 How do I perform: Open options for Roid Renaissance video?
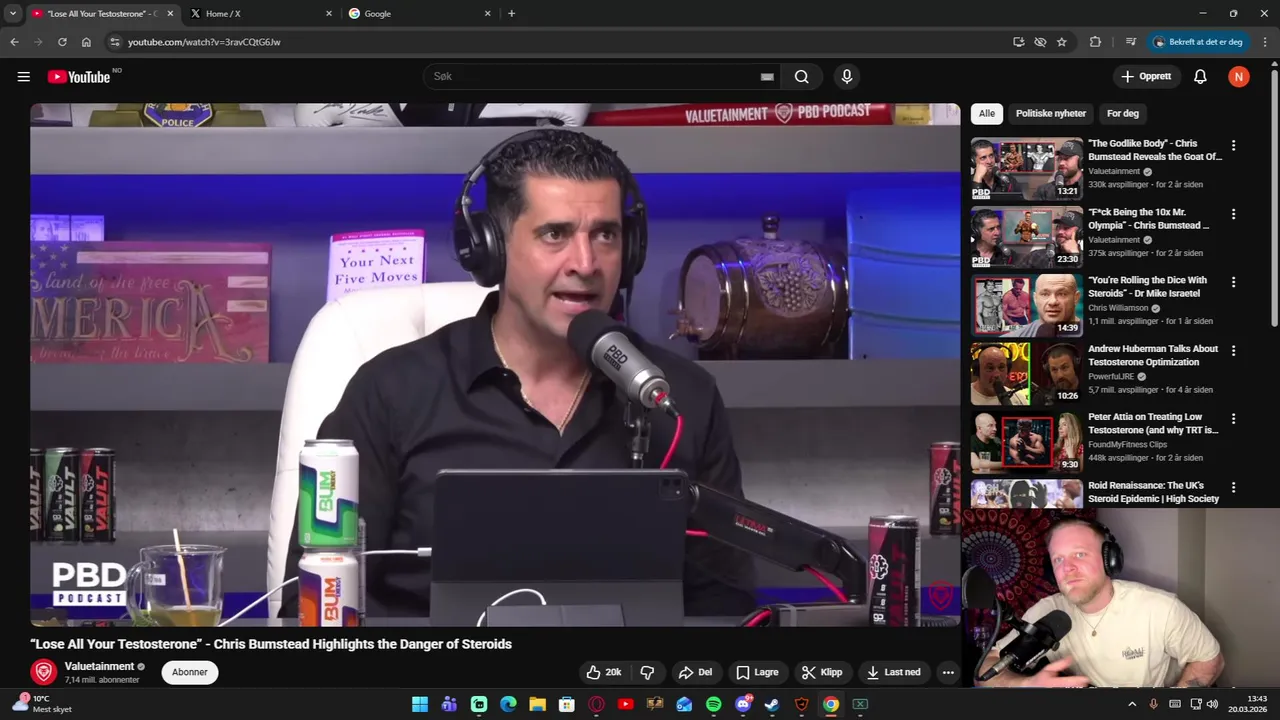coord(1233,487)
